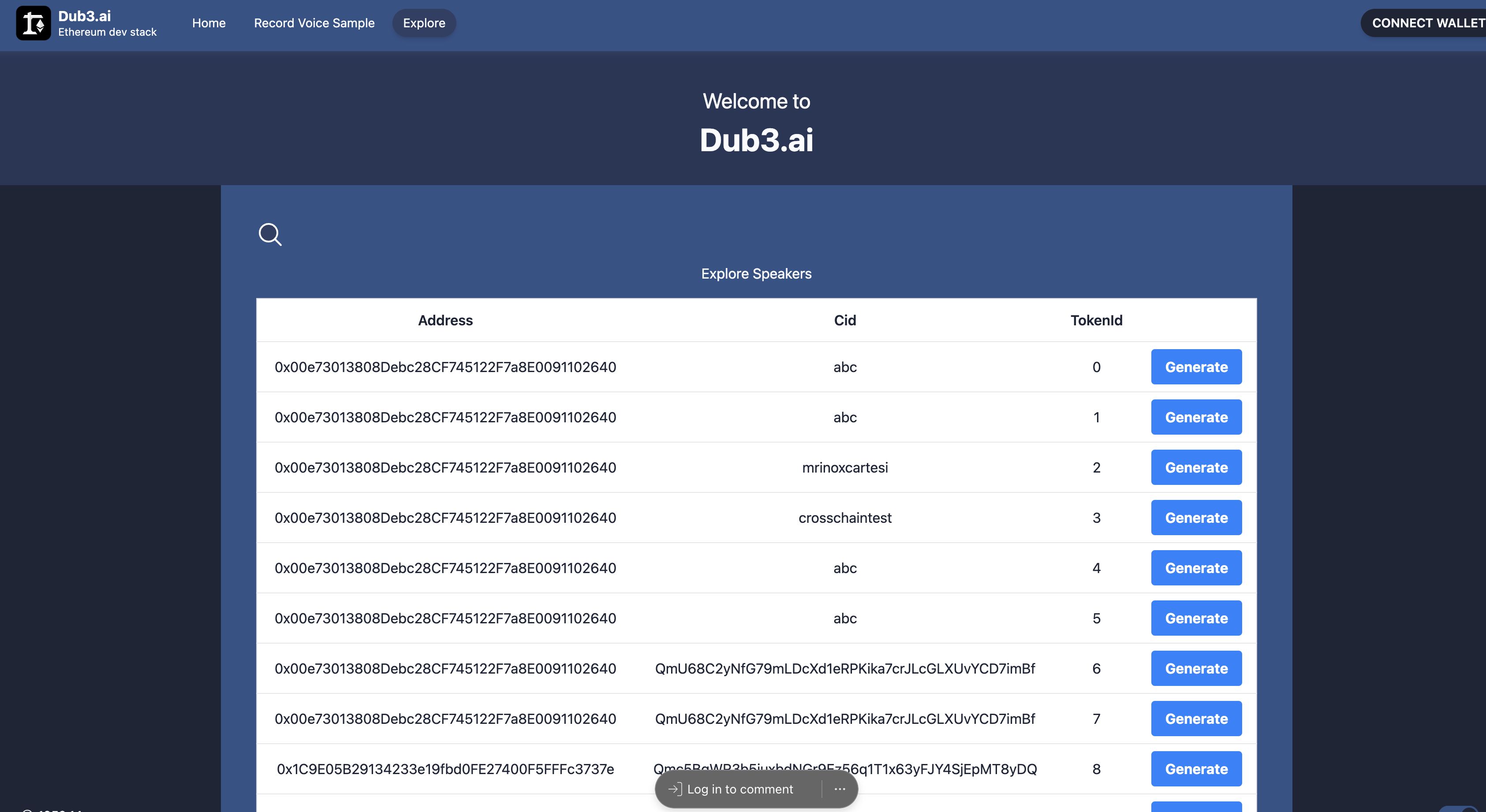
Task: Click address in TokenId 4 row
Action: click(445, 567)
